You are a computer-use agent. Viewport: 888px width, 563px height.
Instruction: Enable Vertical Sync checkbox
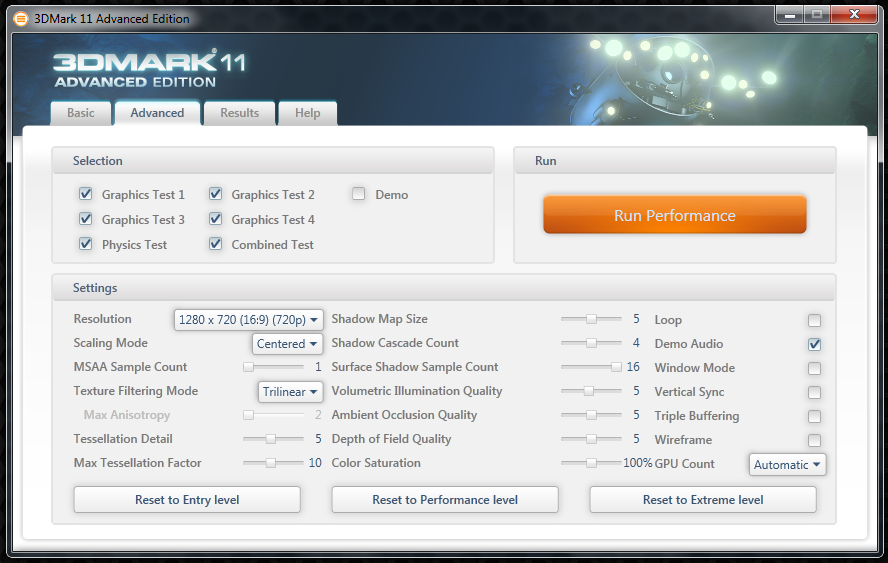tap(814, 393)
